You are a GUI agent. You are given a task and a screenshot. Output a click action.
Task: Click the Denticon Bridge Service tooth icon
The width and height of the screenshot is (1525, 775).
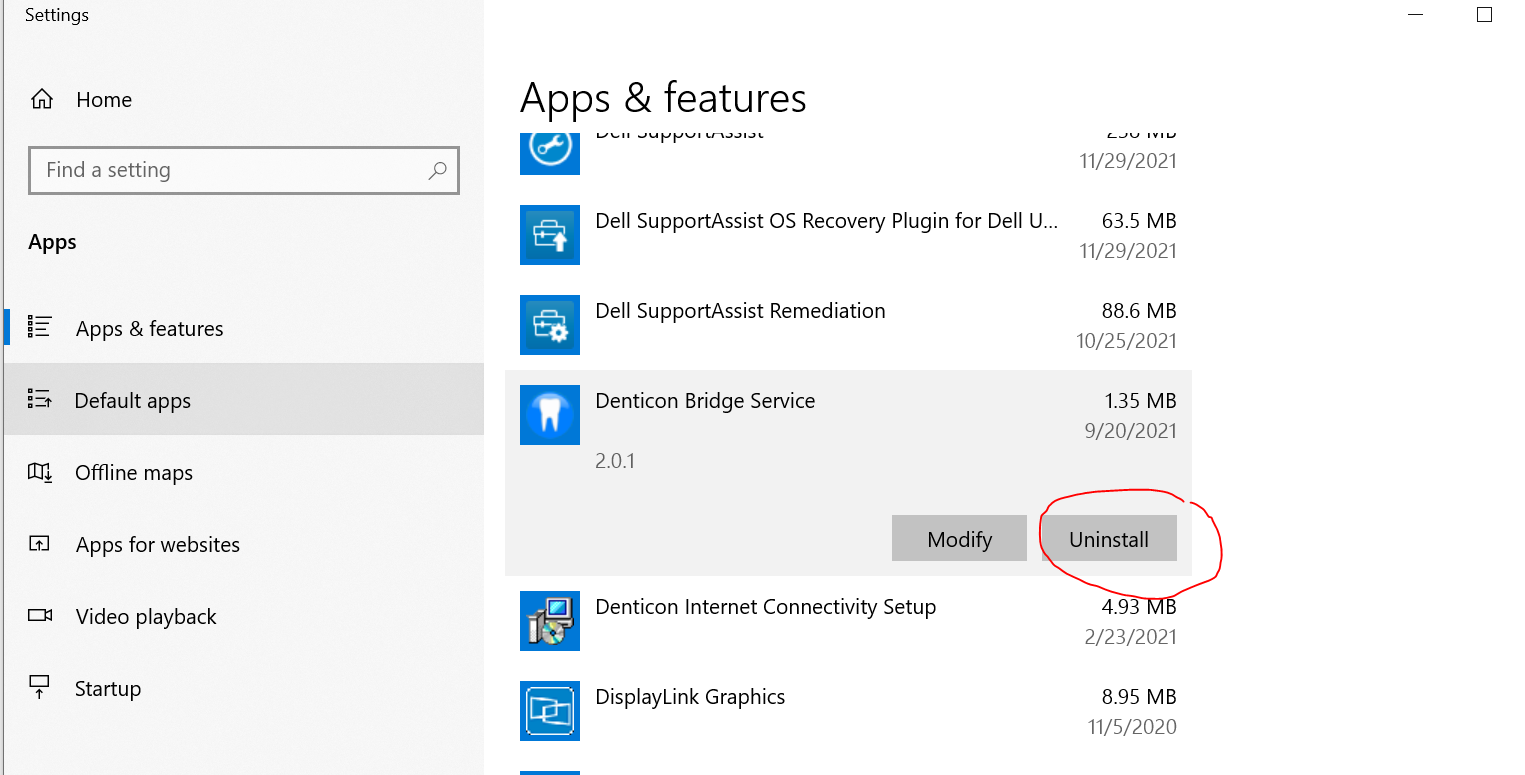[x=550, y=415]
